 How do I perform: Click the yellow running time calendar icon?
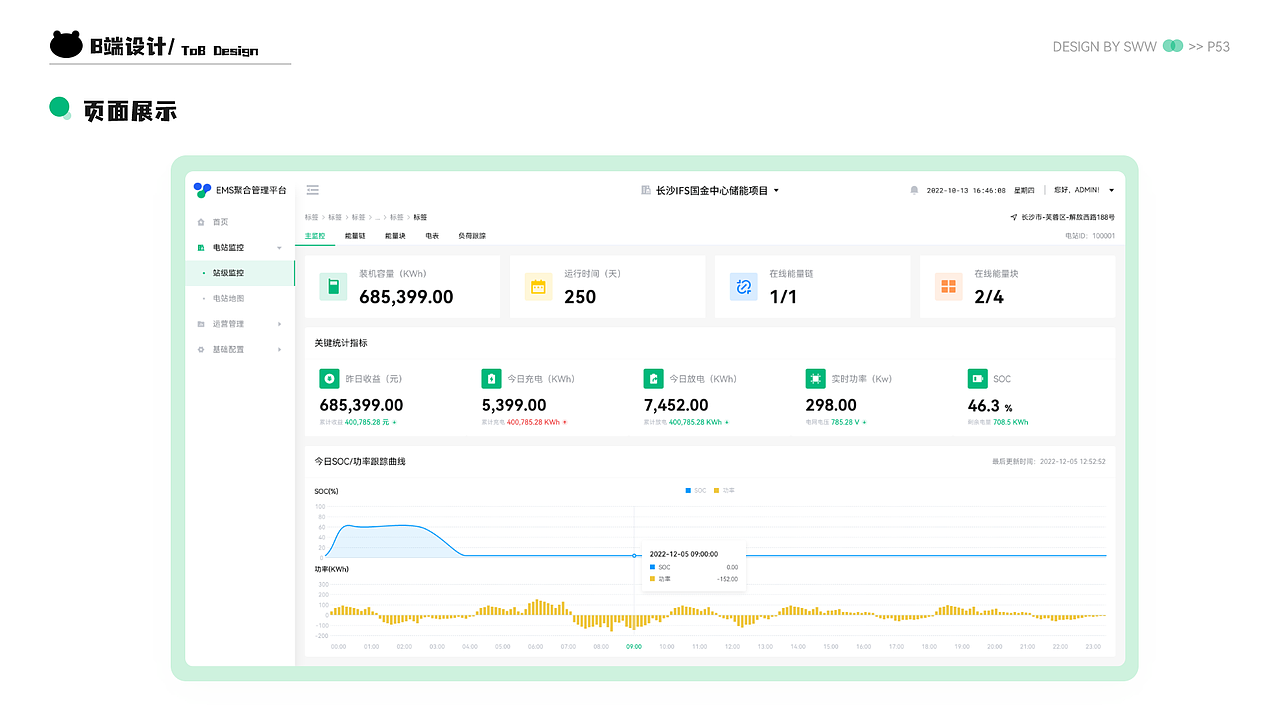(538, 287)
